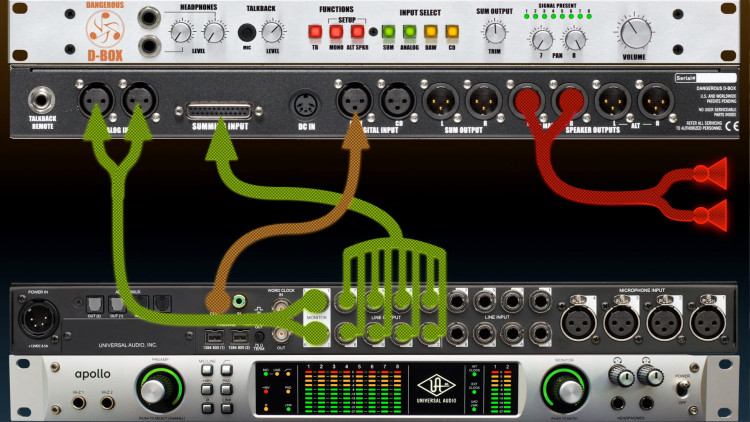Click the second headphone volume knob on the Apollo
Image resolution: width=750 pixels, height=422 pixels.
(650, 376)
